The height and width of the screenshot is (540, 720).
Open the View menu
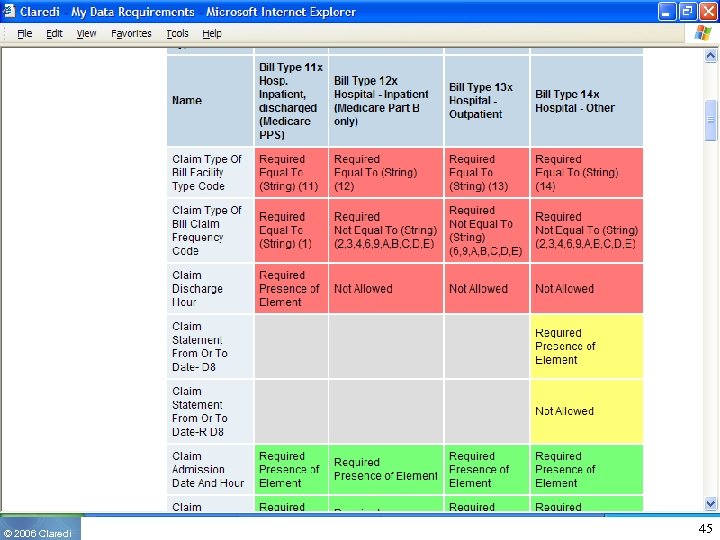coord(86,34)
